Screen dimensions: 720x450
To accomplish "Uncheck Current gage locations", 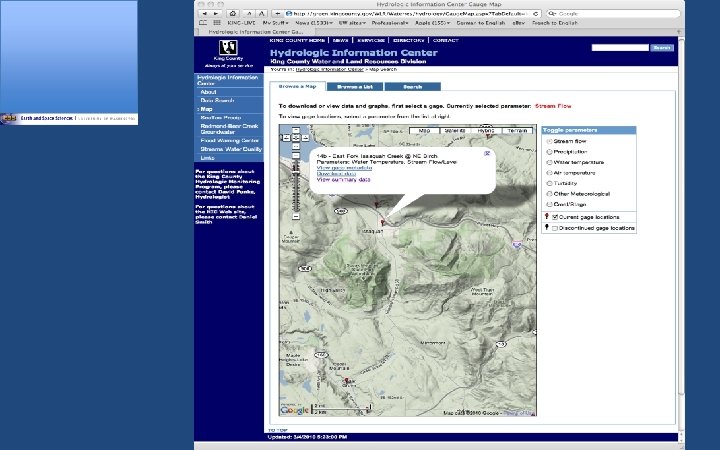I will pos(555,217).
